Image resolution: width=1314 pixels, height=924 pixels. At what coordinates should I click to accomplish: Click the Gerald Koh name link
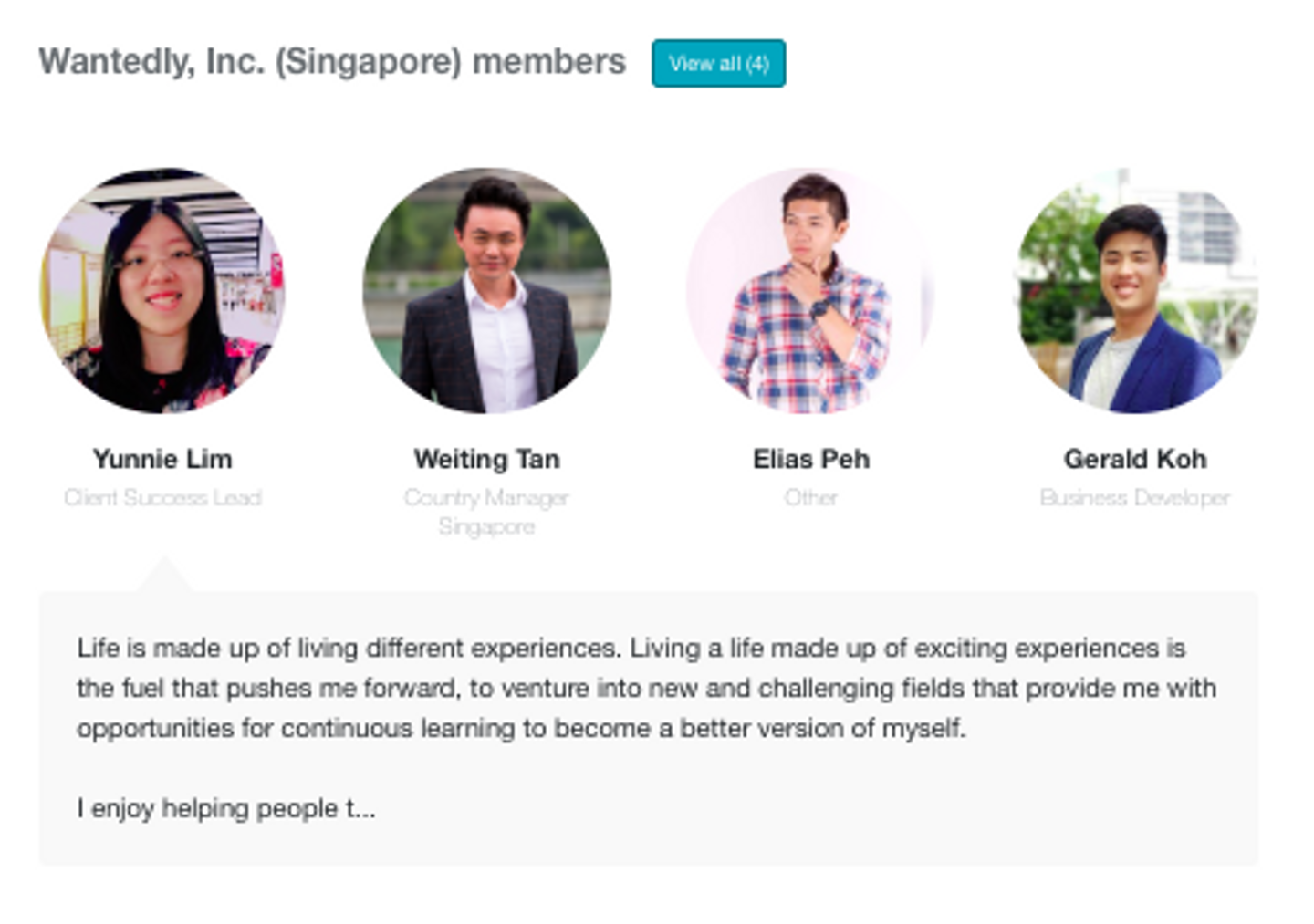coord(1135,459)
